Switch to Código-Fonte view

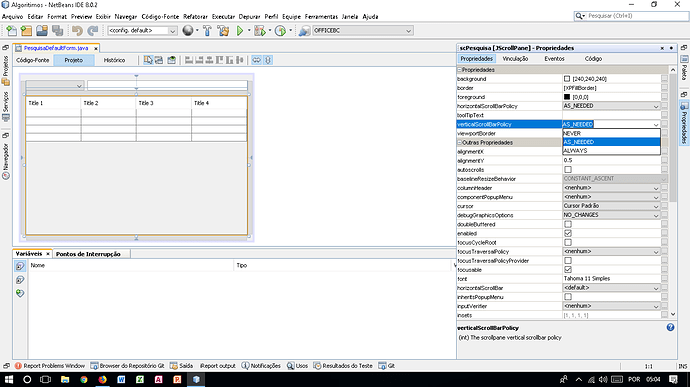tap(33, 60)
